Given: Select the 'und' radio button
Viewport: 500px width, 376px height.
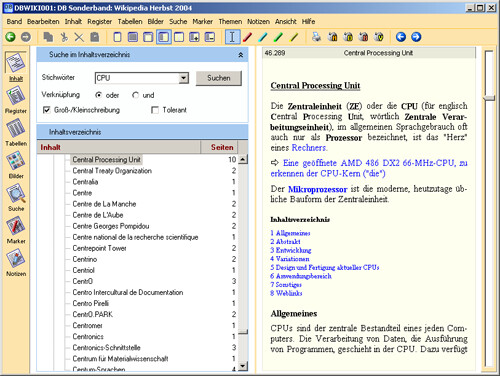Looking at the screenshot, I should (x=135, y=95).
